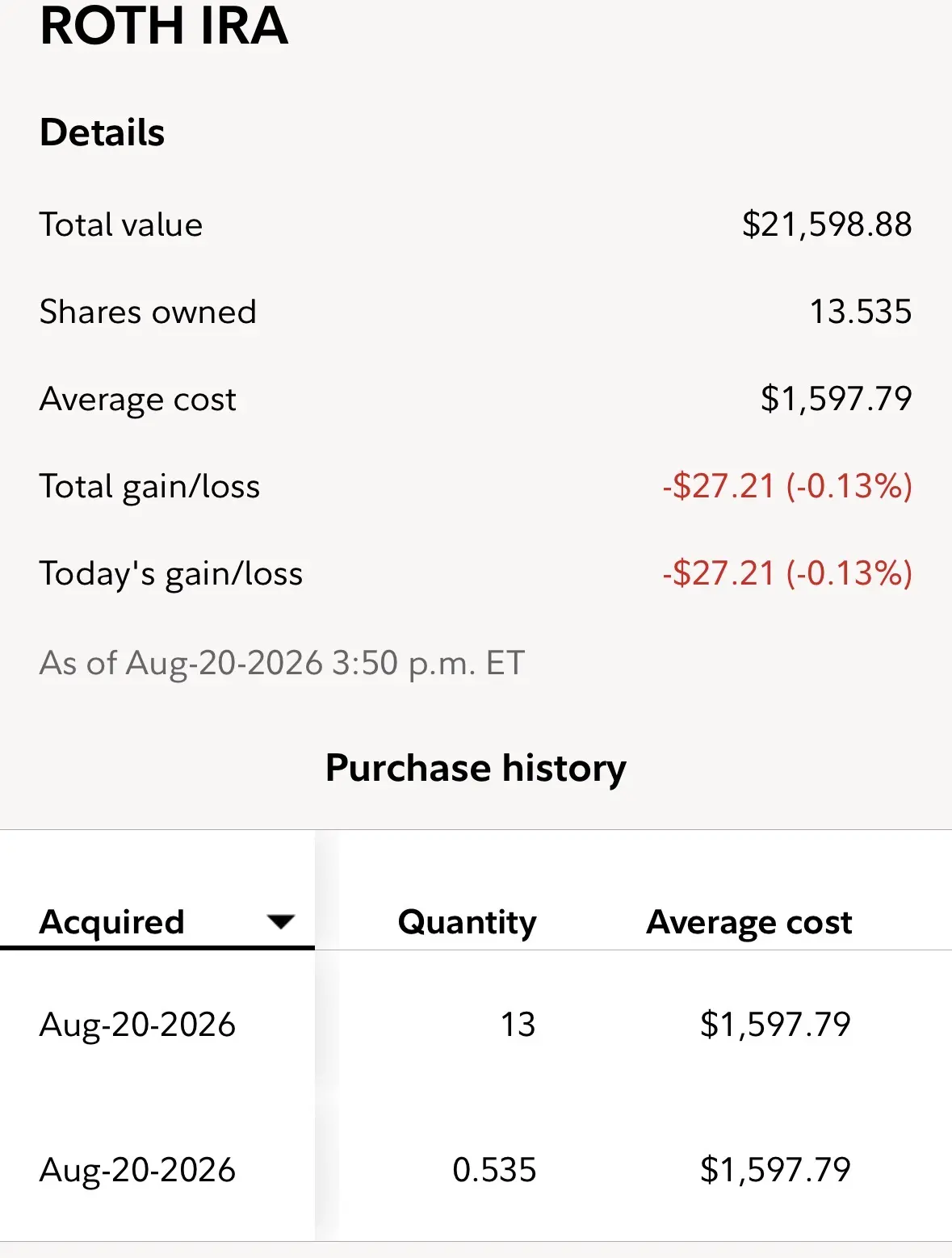Click the Total value label
The image size is (952, 1258).
pos(121,224)
